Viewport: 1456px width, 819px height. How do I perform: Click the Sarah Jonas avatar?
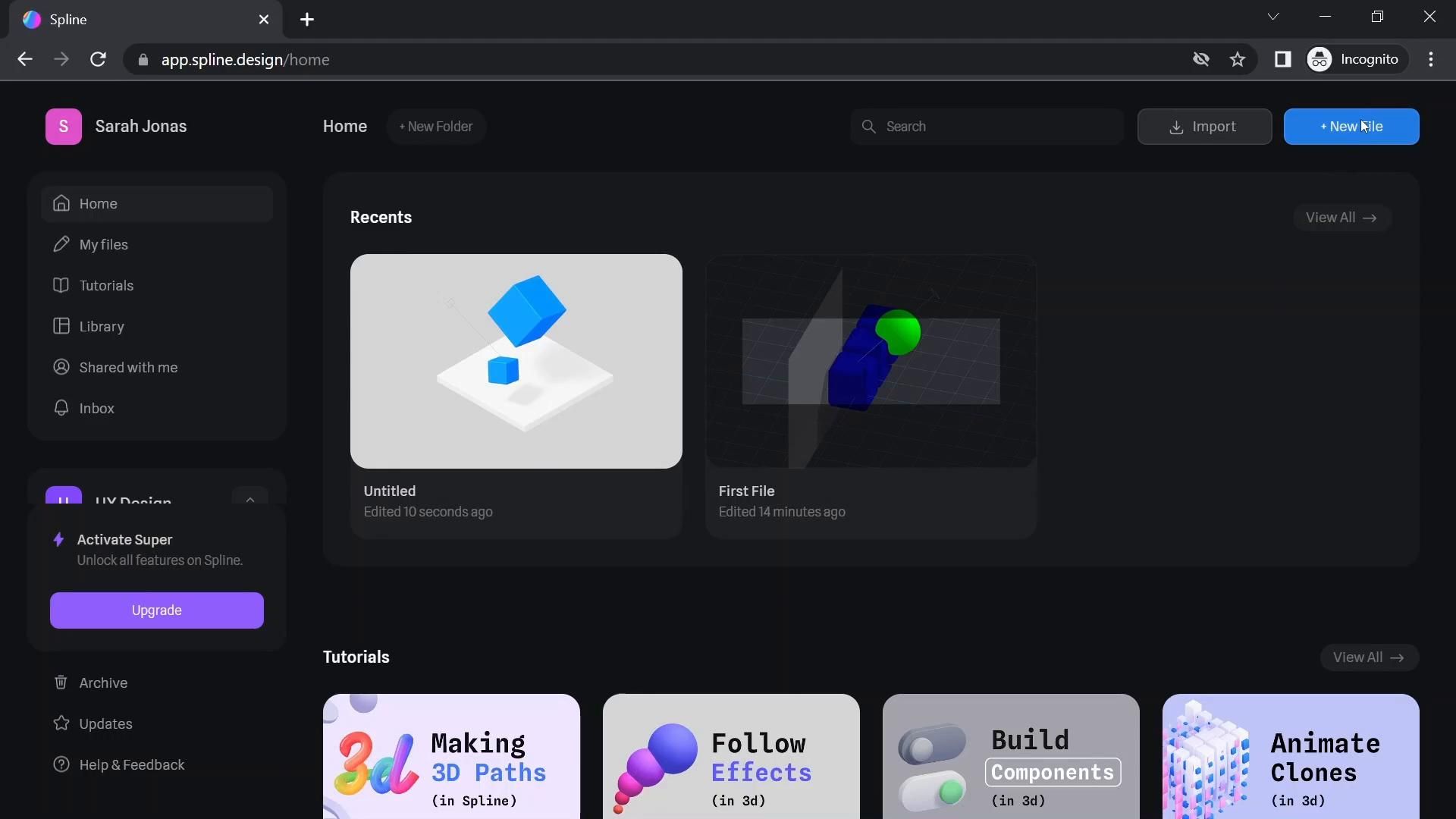pos(64,127)
